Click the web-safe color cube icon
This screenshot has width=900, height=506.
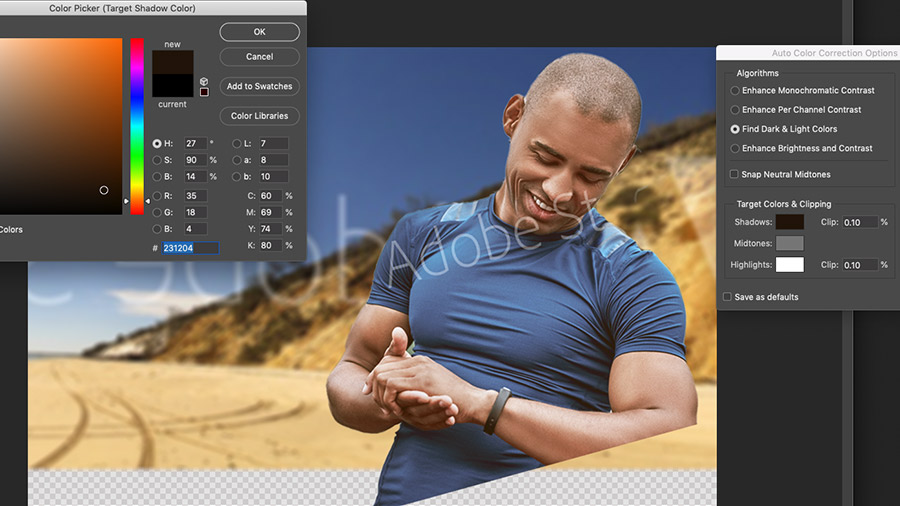pos(204,81)
